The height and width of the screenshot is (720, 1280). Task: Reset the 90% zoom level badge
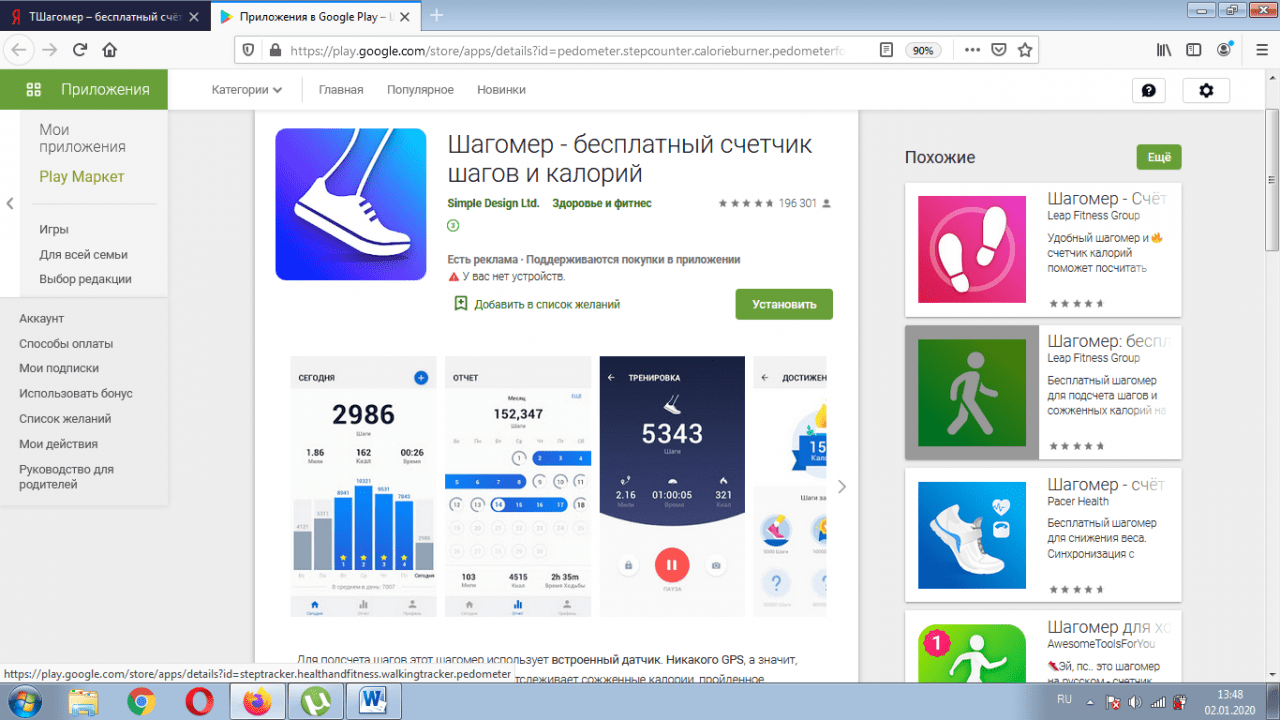click(923, 50)
